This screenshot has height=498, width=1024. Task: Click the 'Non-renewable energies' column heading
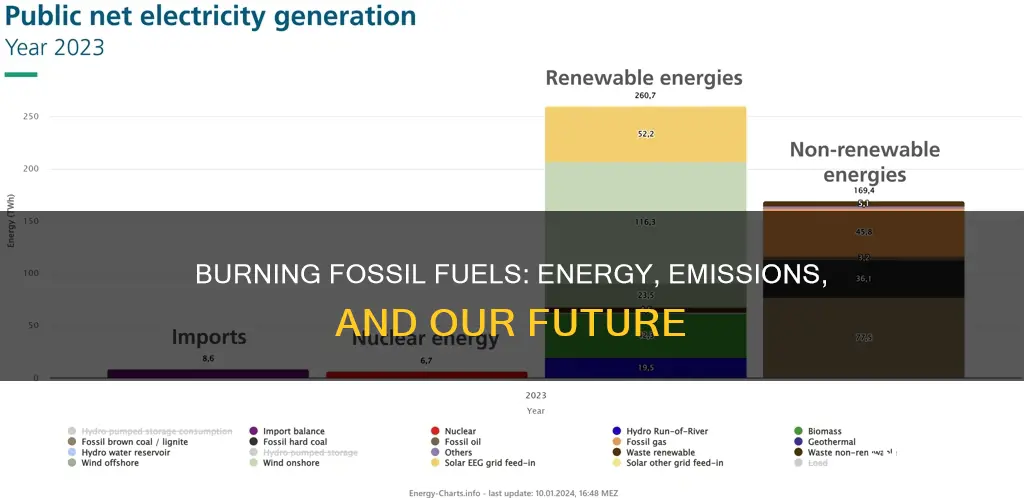865,162
